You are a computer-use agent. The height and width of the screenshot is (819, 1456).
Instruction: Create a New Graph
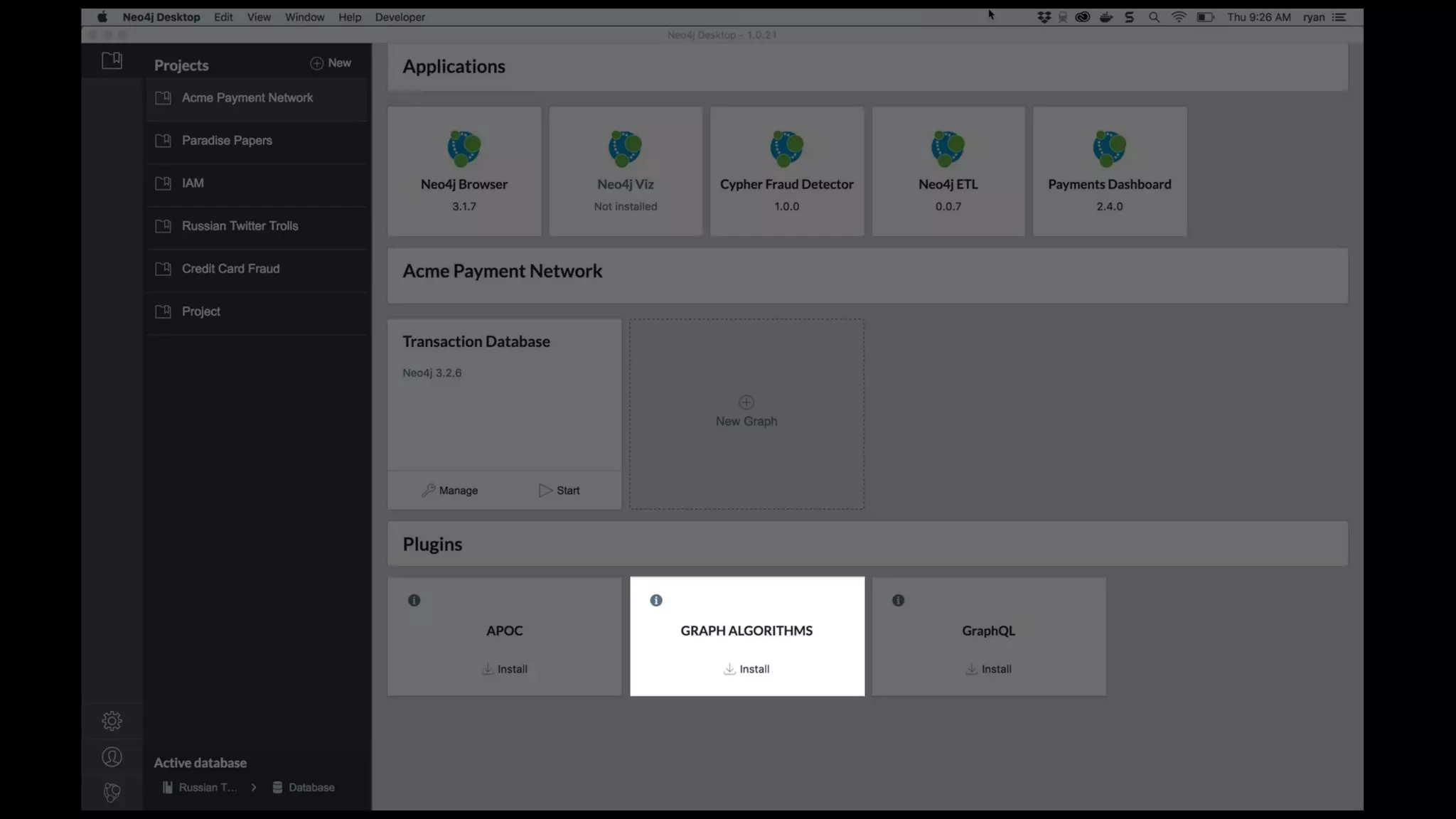(x=746, y=413)
